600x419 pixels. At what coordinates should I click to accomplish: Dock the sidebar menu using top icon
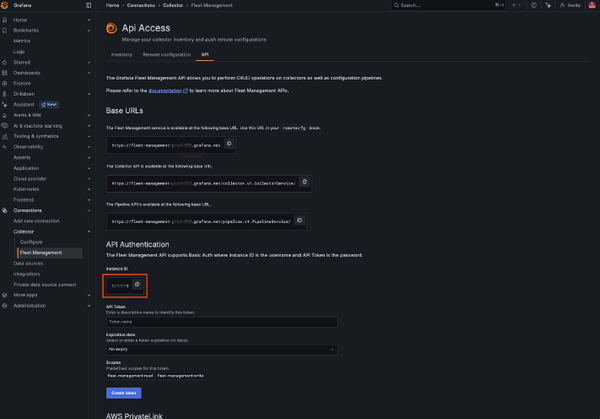pyautogui.click(x=89, y=5)
